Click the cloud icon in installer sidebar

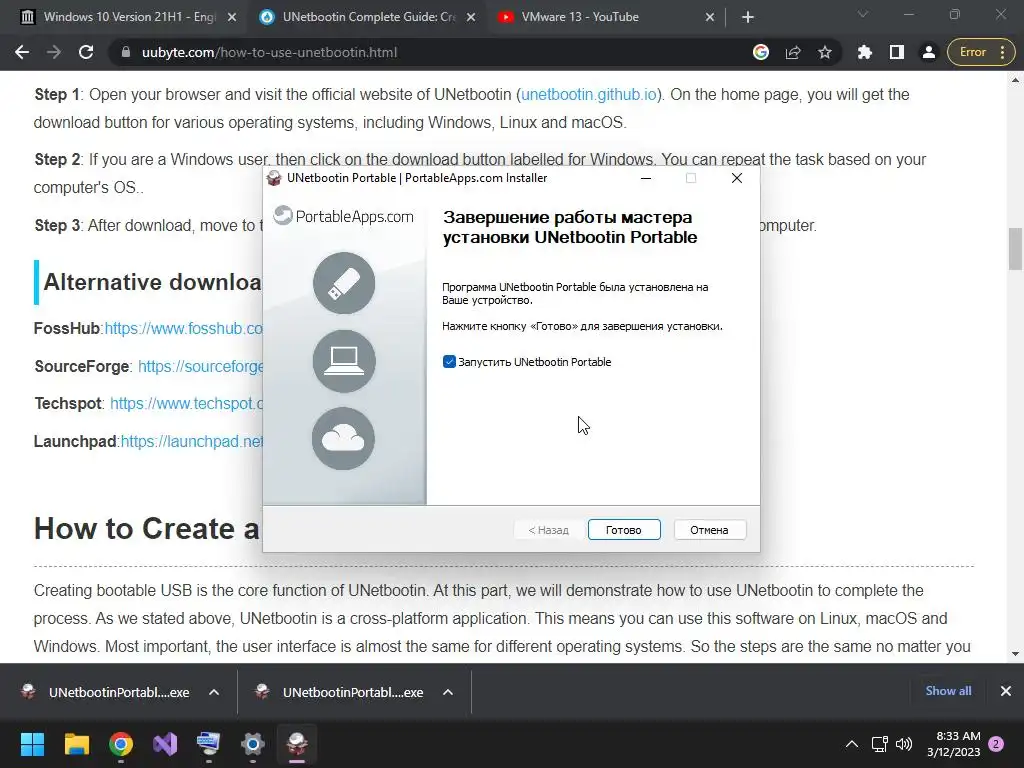point(344,438)
